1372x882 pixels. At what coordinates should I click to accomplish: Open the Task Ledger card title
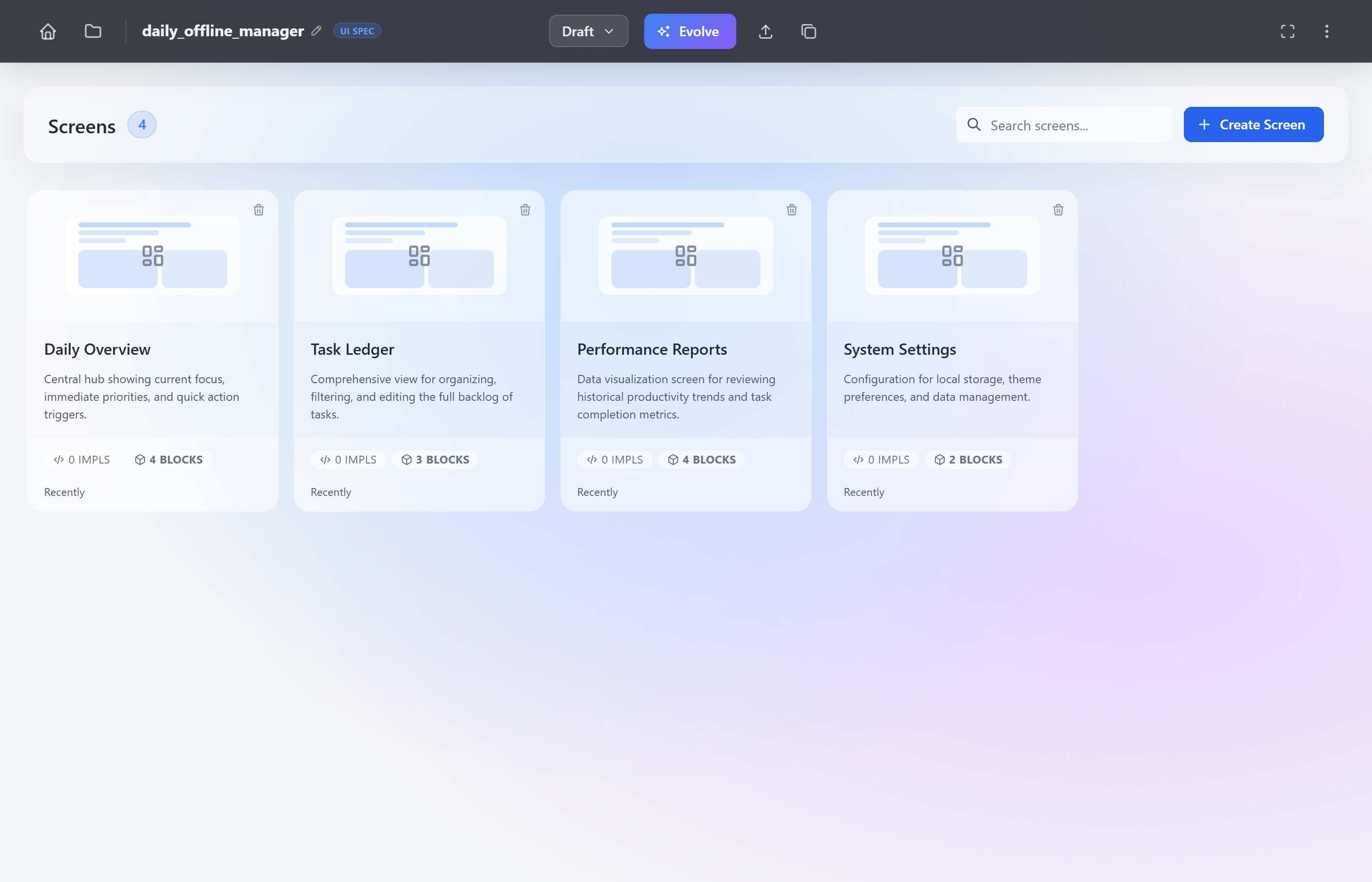pyautogui.click(x=352, y=349)
